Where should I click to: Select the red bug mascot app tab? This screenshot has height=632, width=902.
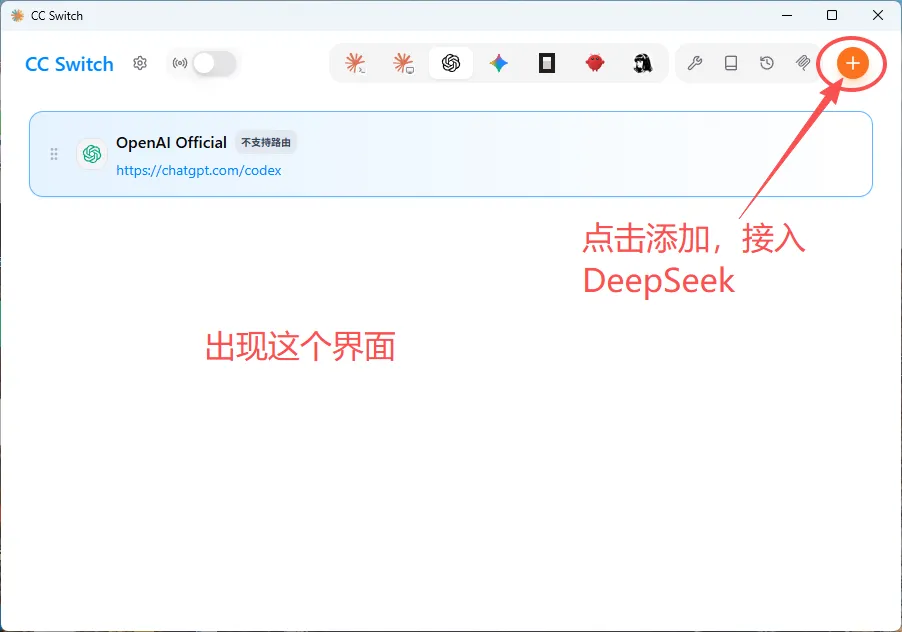click(x=595, y=63)
